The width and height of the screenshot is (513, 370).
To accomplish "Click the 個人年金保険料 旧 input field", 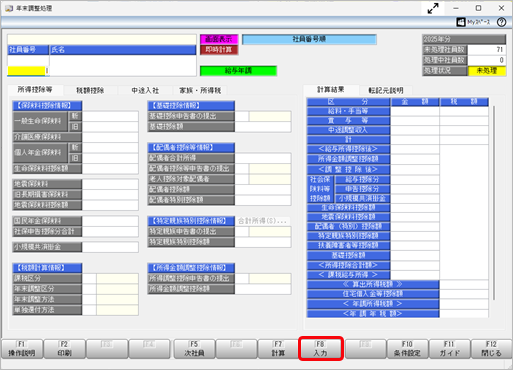I will (110, 158).
